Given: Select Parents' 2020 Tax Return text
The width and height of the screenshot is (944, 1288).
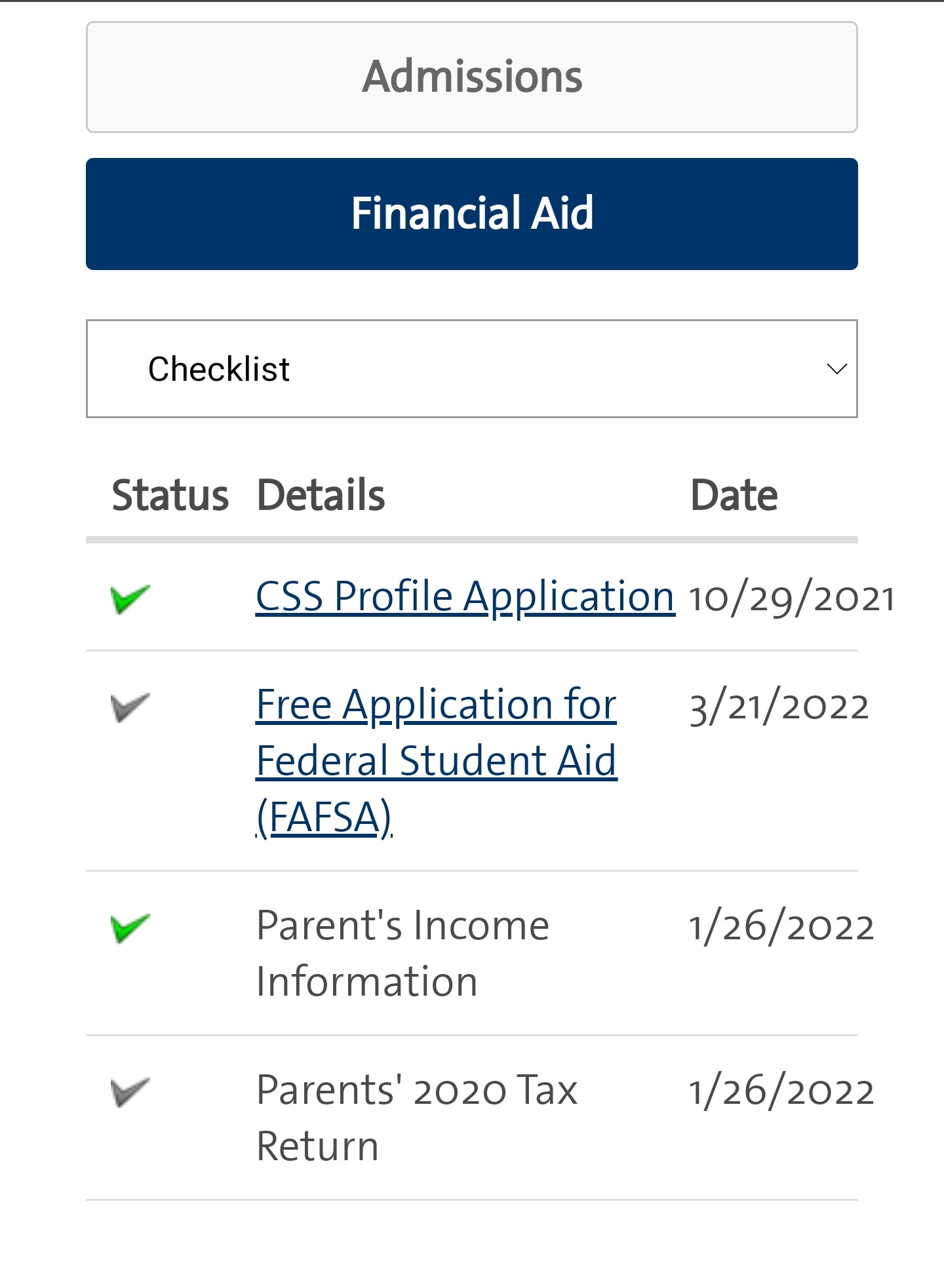Looking at the screenshot, I should pyautogui.click(x=416, y=1118).
